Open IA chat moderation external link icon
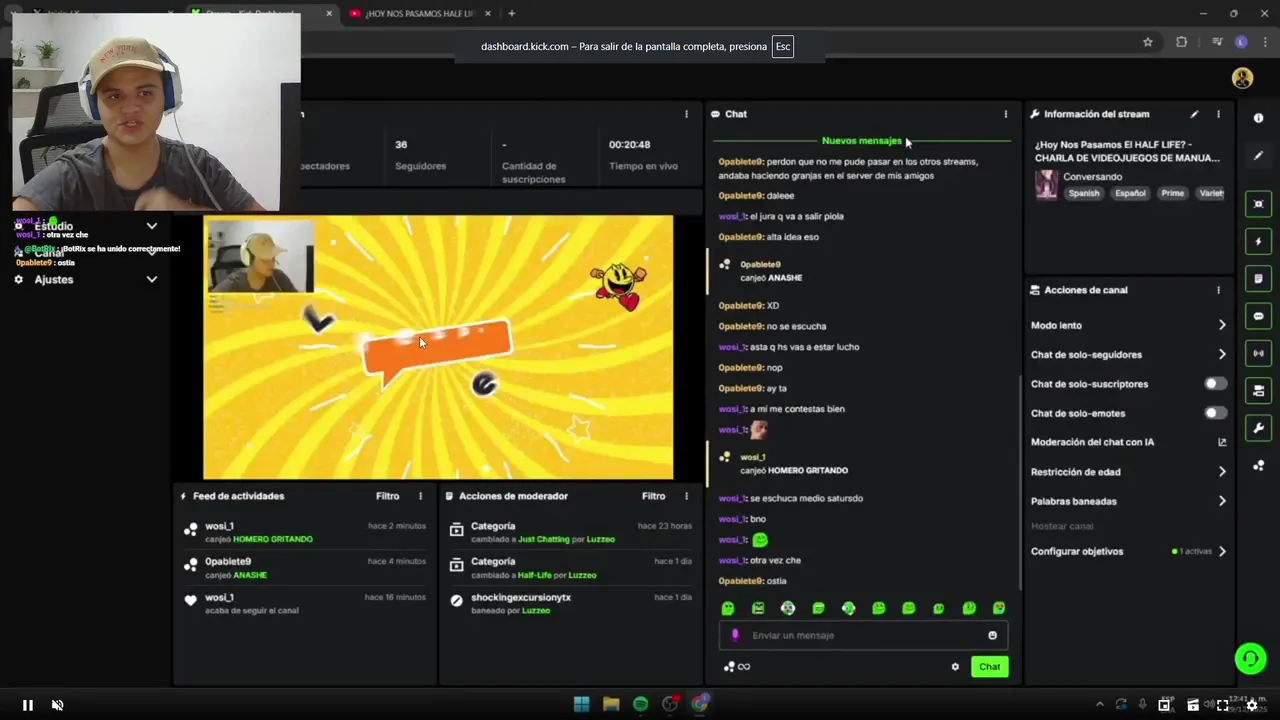The width and height of the screenshot is (1280, 720). tap(1222, 442)
